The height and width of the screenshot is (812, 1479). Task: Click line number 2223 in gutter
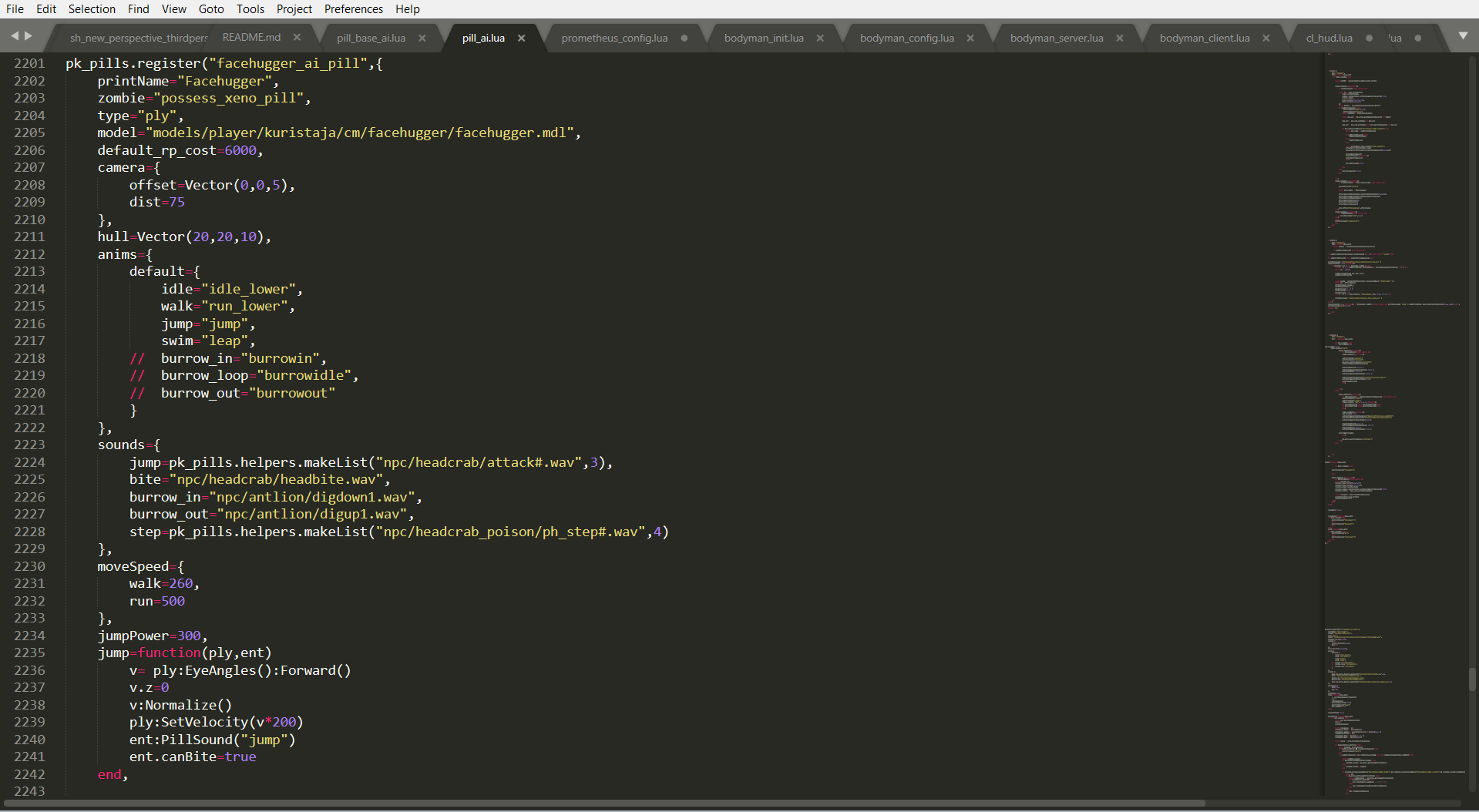tap(29, 445)
